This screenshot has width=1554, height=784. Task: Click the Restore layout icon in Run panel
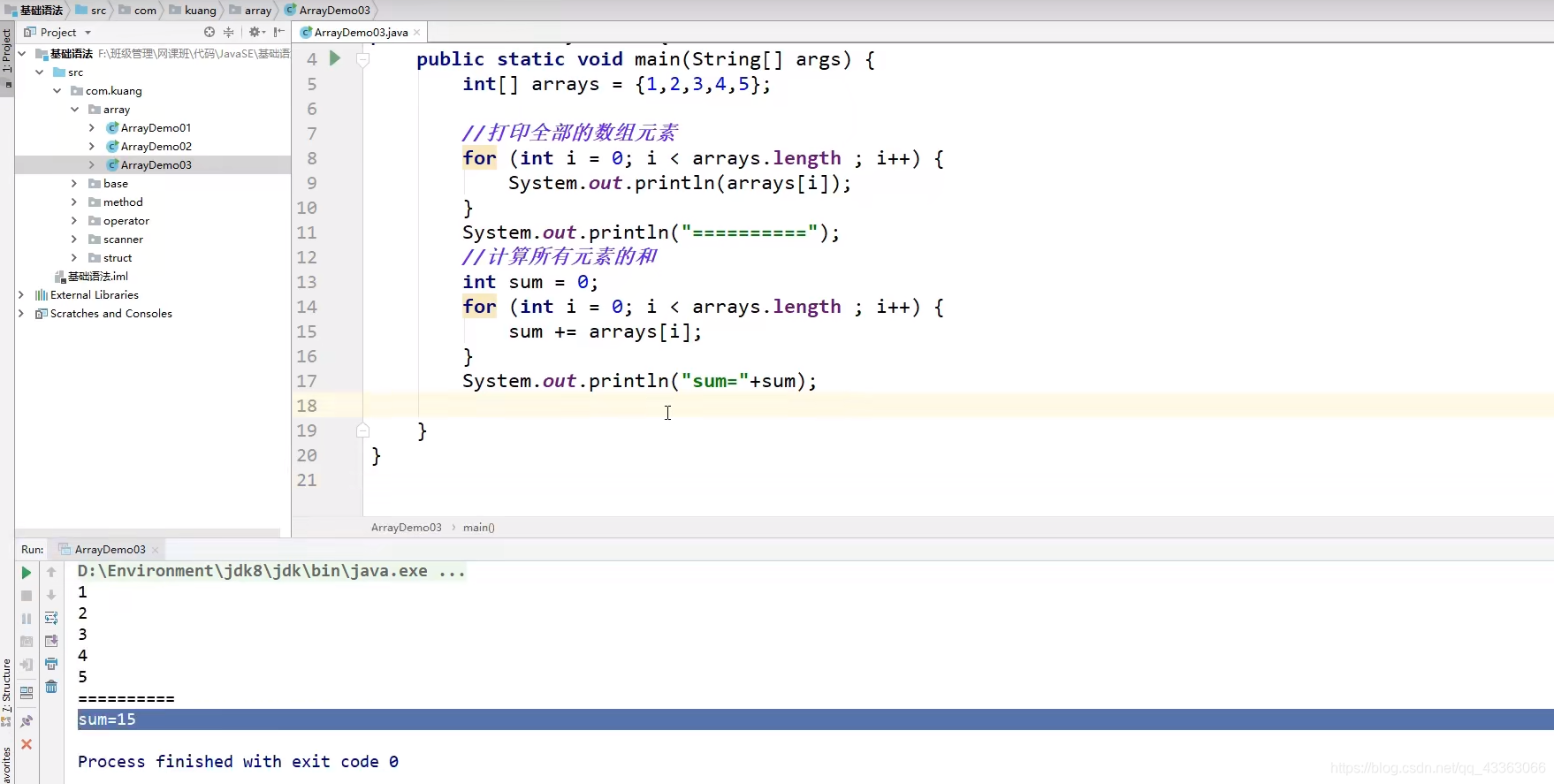(27, 692)
